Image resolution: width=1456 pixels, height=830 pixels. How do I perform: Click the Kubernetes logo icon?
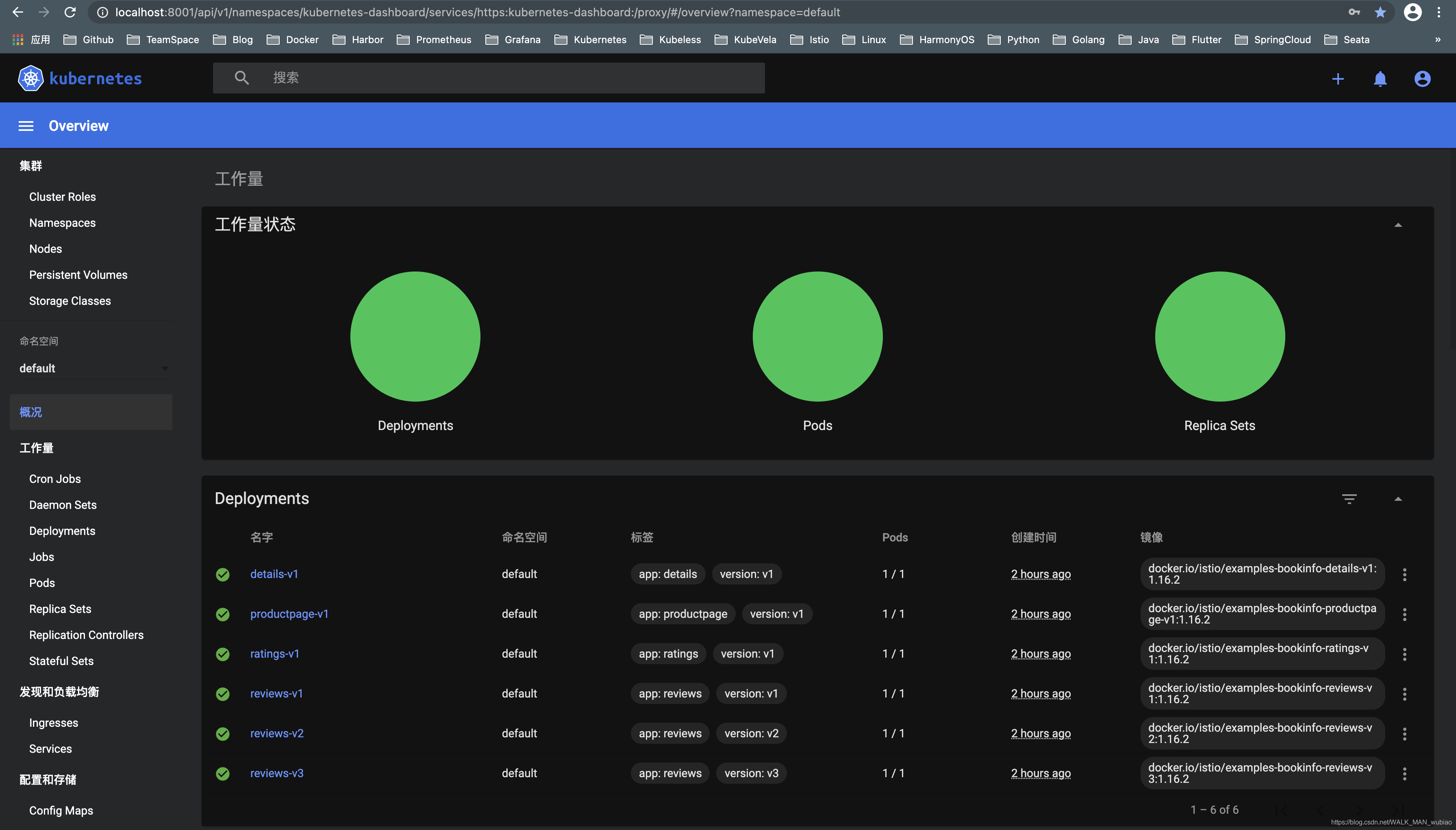pos(31,78)
